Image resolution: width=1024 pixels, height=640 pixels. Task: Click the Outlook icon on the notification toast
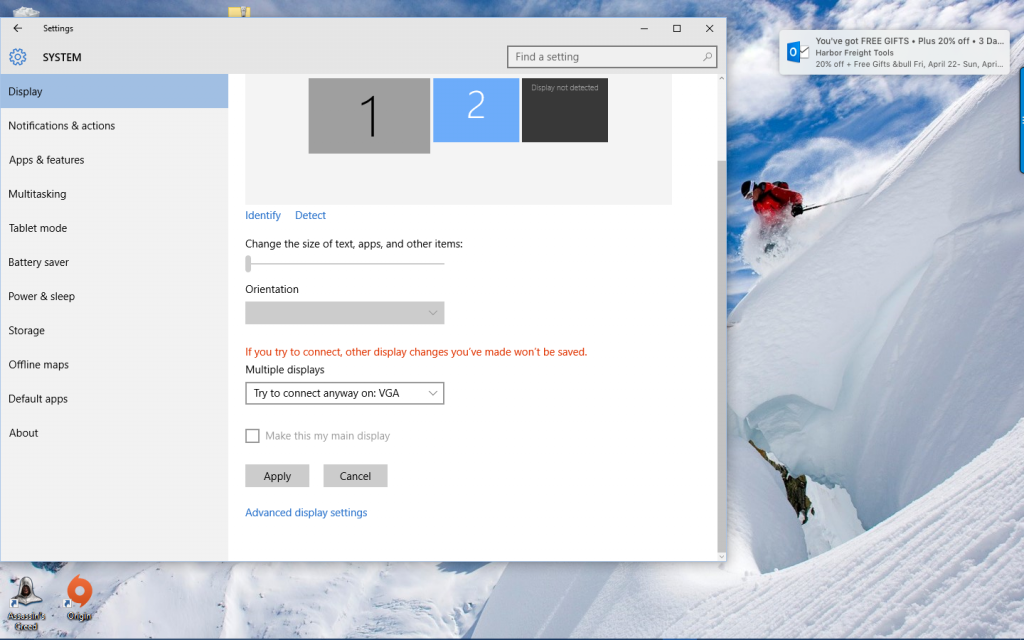pyautogui.click(x=797, y=50)
